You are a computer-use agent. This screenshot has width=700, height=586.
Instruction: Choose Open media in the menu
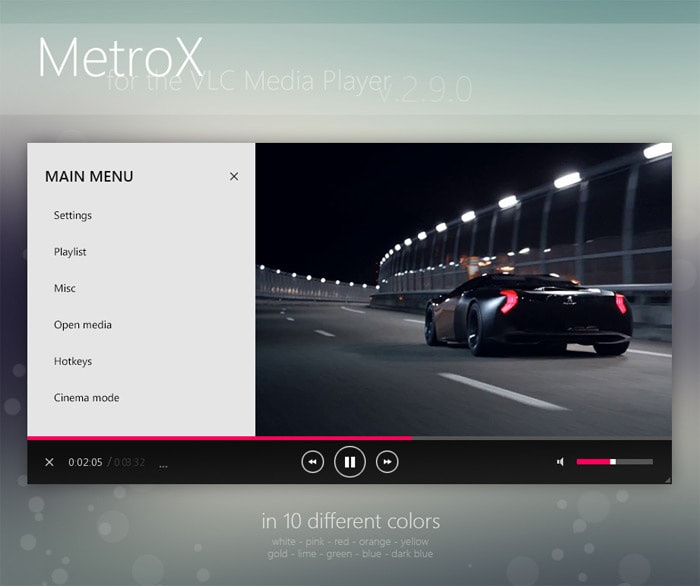(83, 325)
